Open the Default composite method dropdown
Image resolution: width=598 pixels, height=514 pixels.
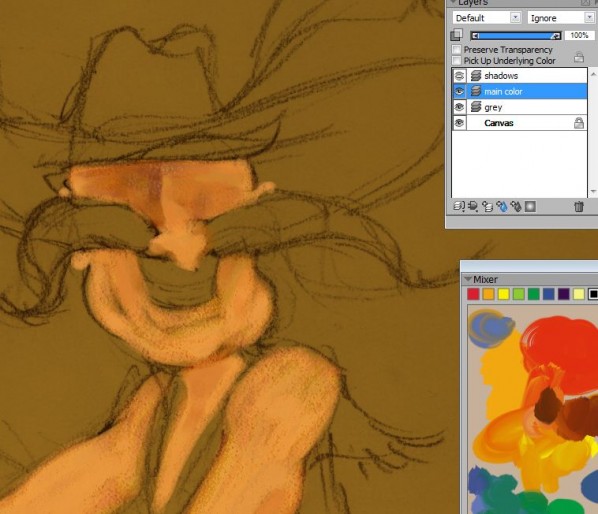tap(487, 18)
